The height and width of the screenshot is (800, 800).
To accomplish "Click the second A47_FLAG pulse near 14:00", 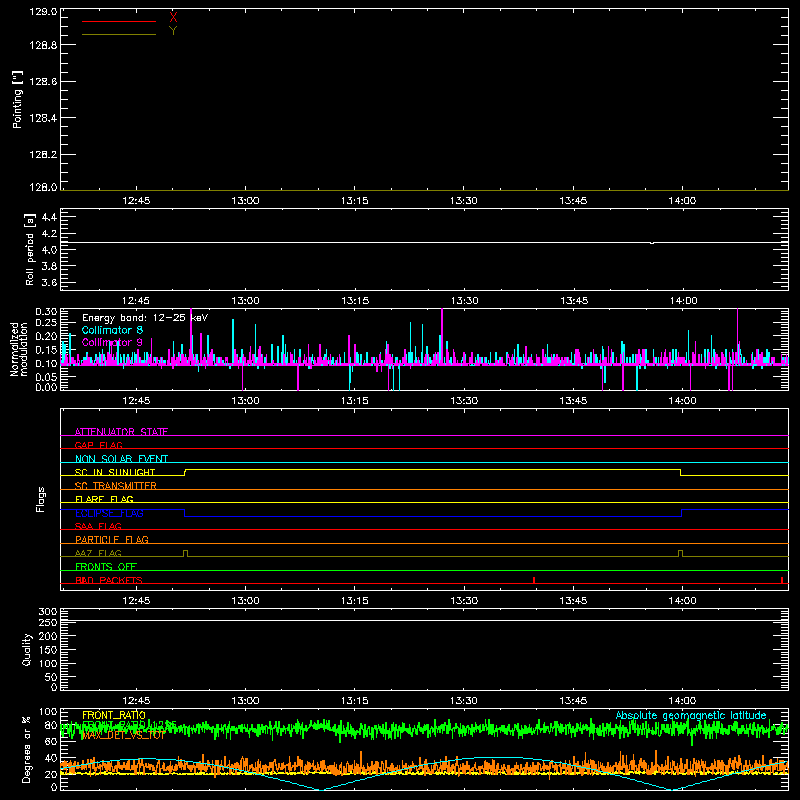I will (681, 554).
